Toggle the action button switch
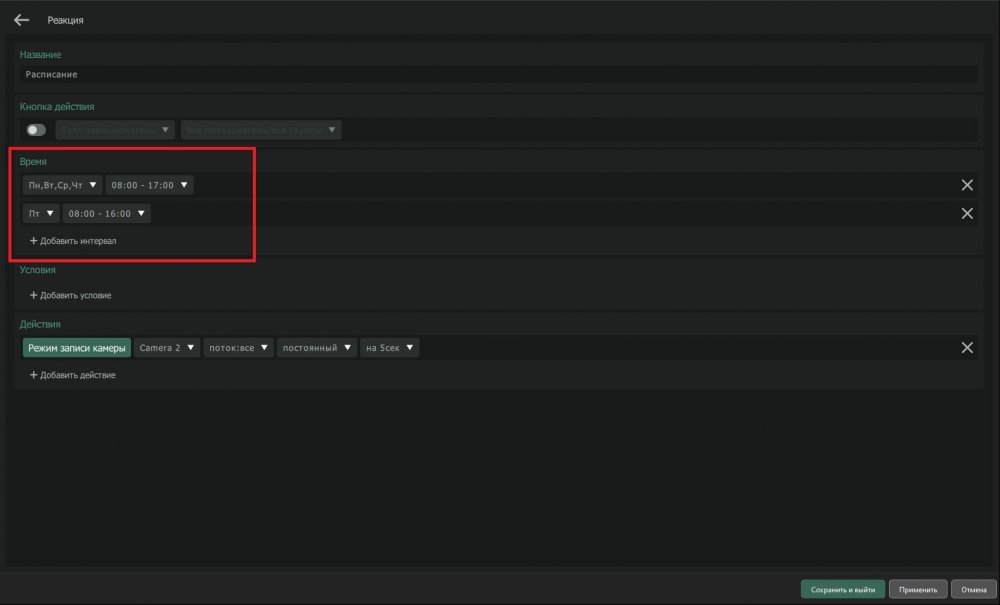This screenshot has height=605, width=1000. [x=36, y=130]
